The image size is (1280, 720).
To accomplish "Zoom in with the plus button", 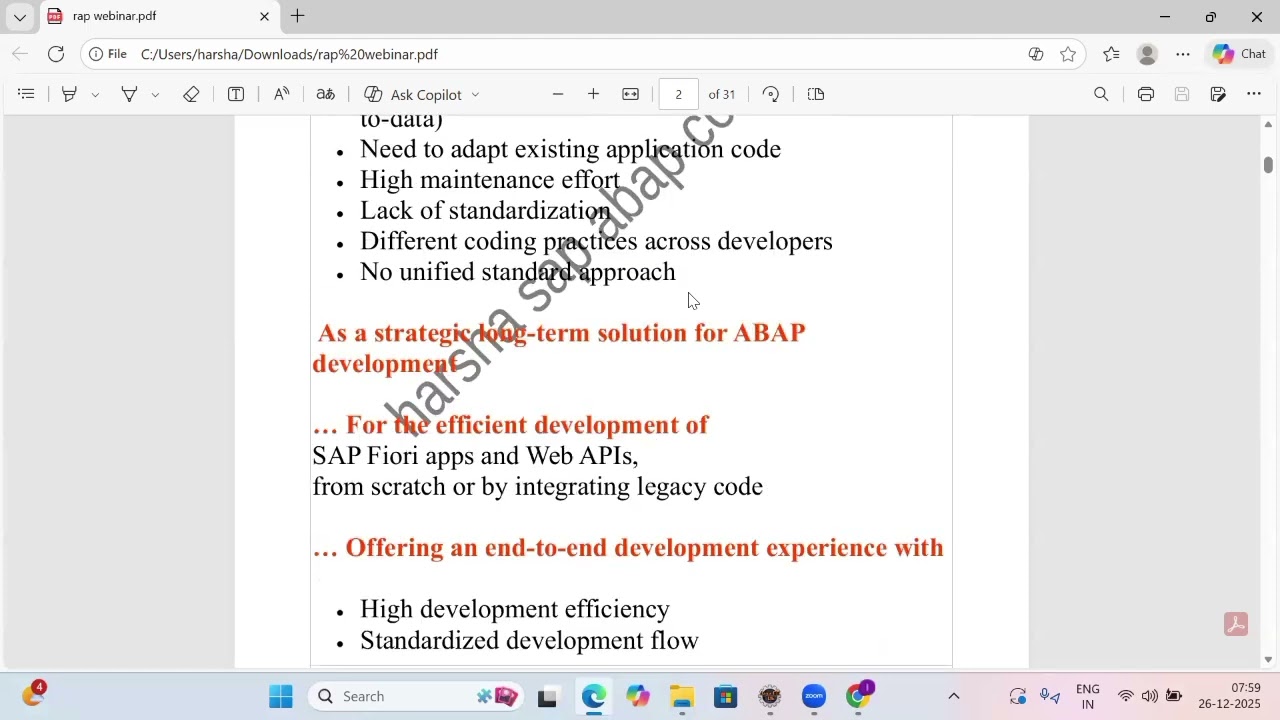I will (x=593, y=94).
